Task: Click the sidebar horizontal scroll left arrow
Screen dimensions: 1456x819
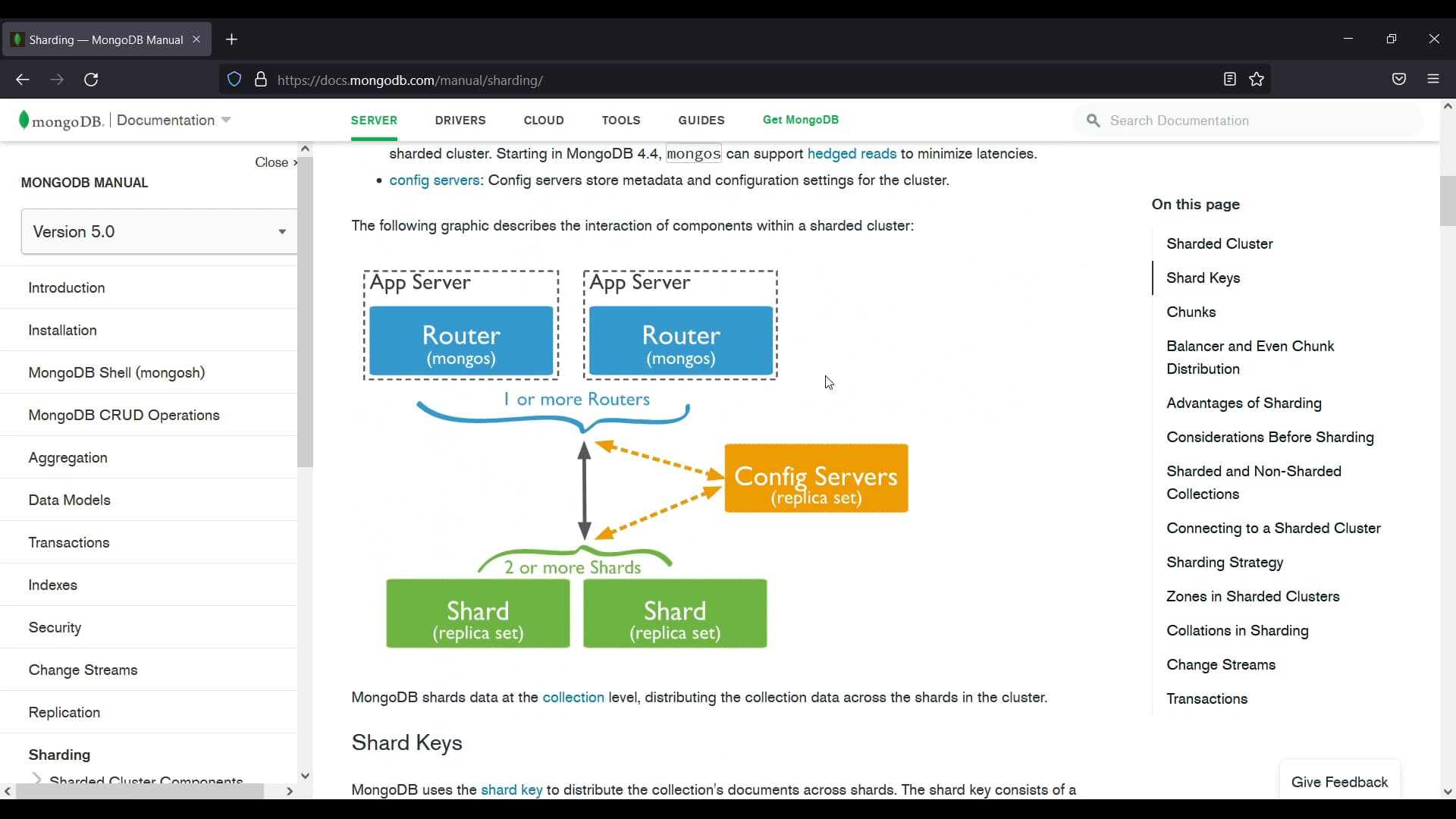Action: 8,791
